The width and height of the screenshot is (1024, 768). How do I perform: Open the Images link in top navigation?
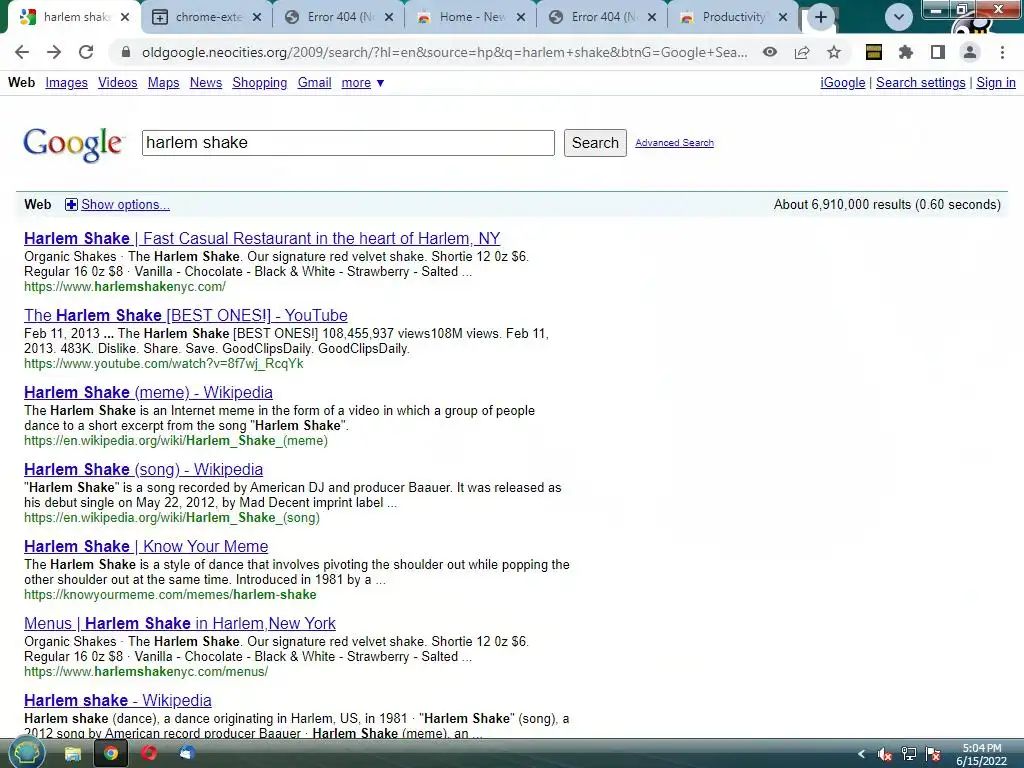[x=67, y=83]
